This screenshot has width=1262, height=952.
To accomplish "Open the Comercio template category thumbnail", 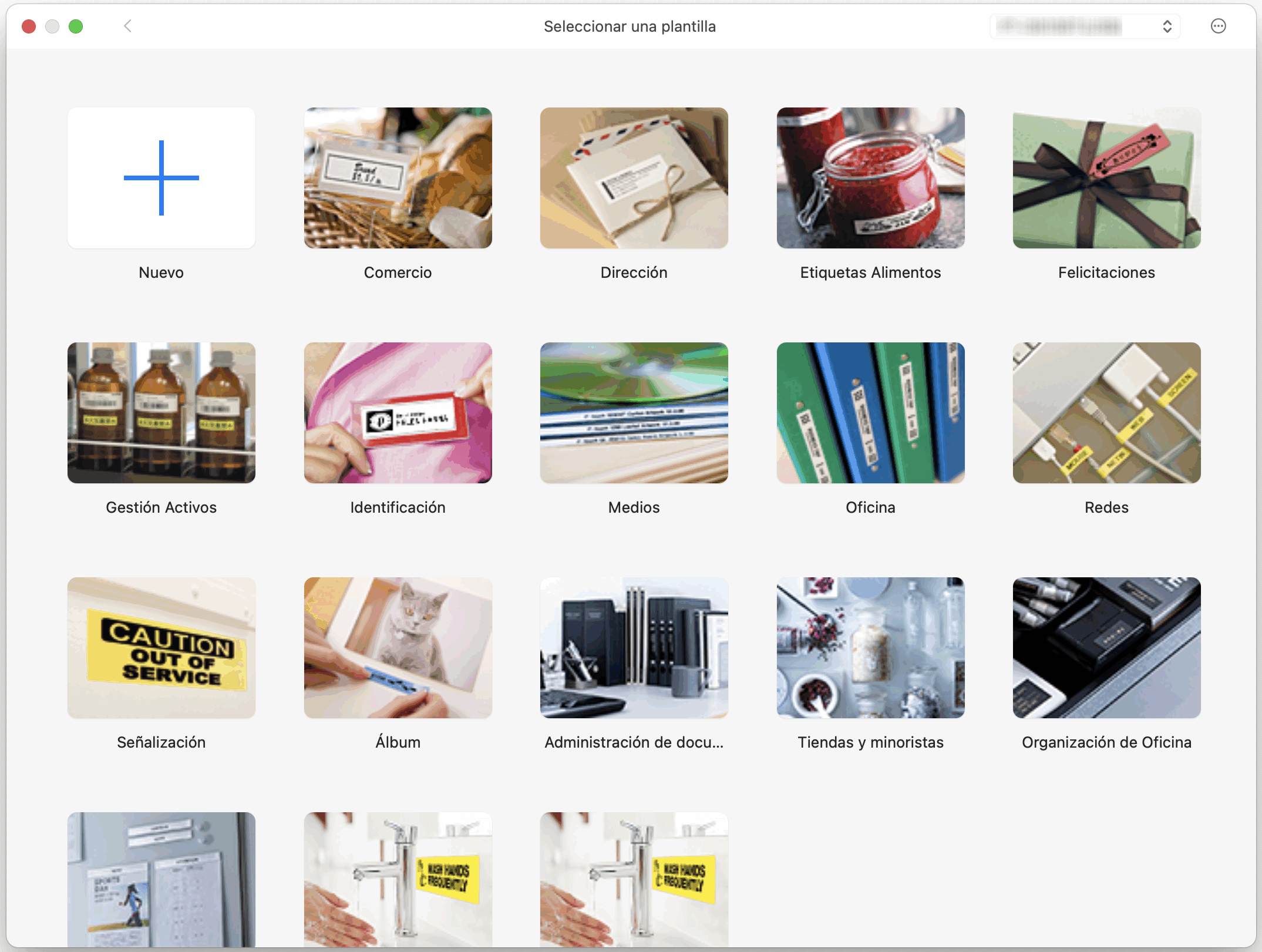I will pos(398,178).
